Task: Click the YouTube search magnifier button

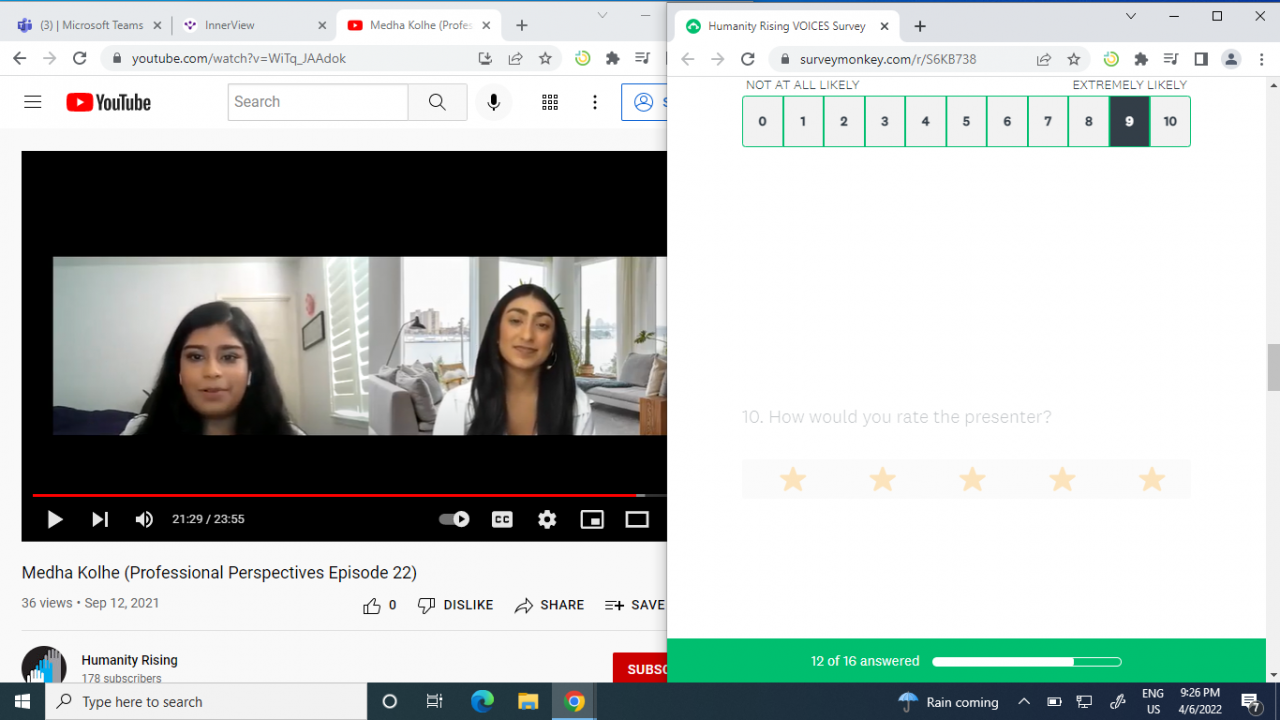Action: pos(437,102)
